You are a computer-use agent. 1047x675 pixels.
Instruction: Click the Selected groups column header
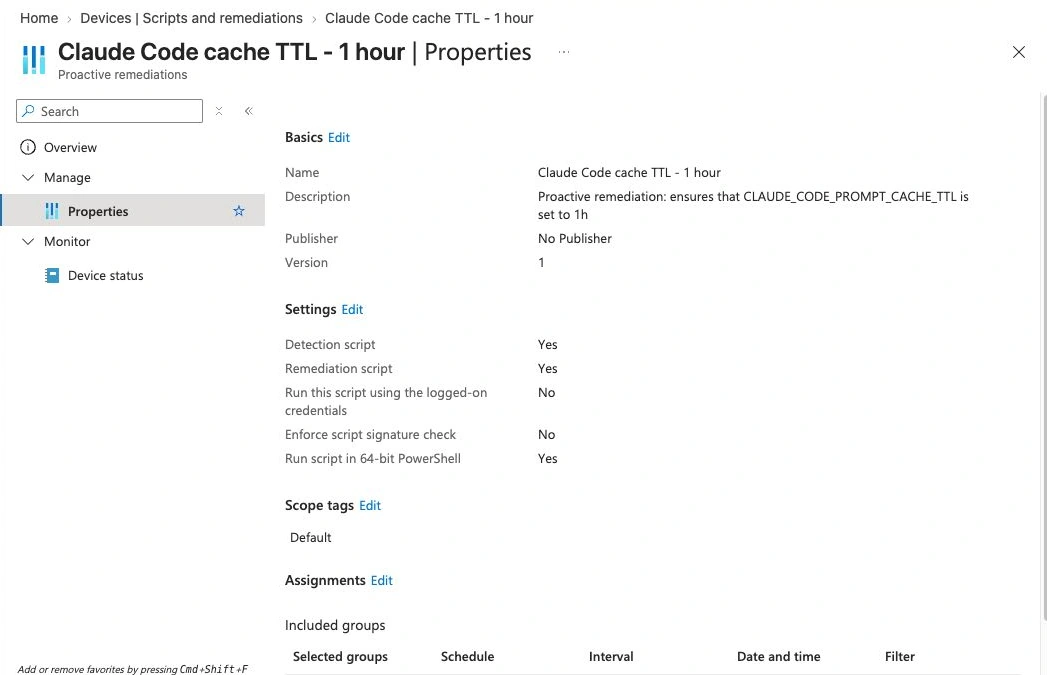click(x=340, y=656)
